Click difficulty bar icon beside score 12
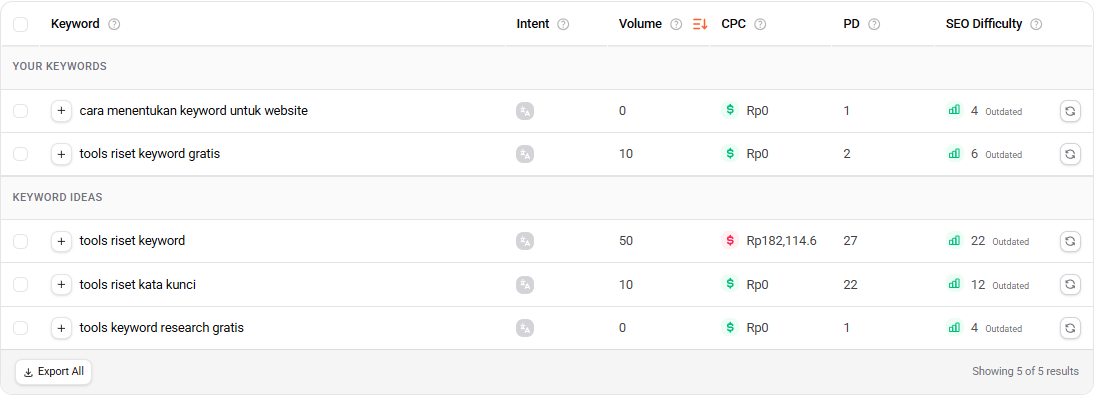The width and height of the screenshot is (1094, 395). point(954,284)
